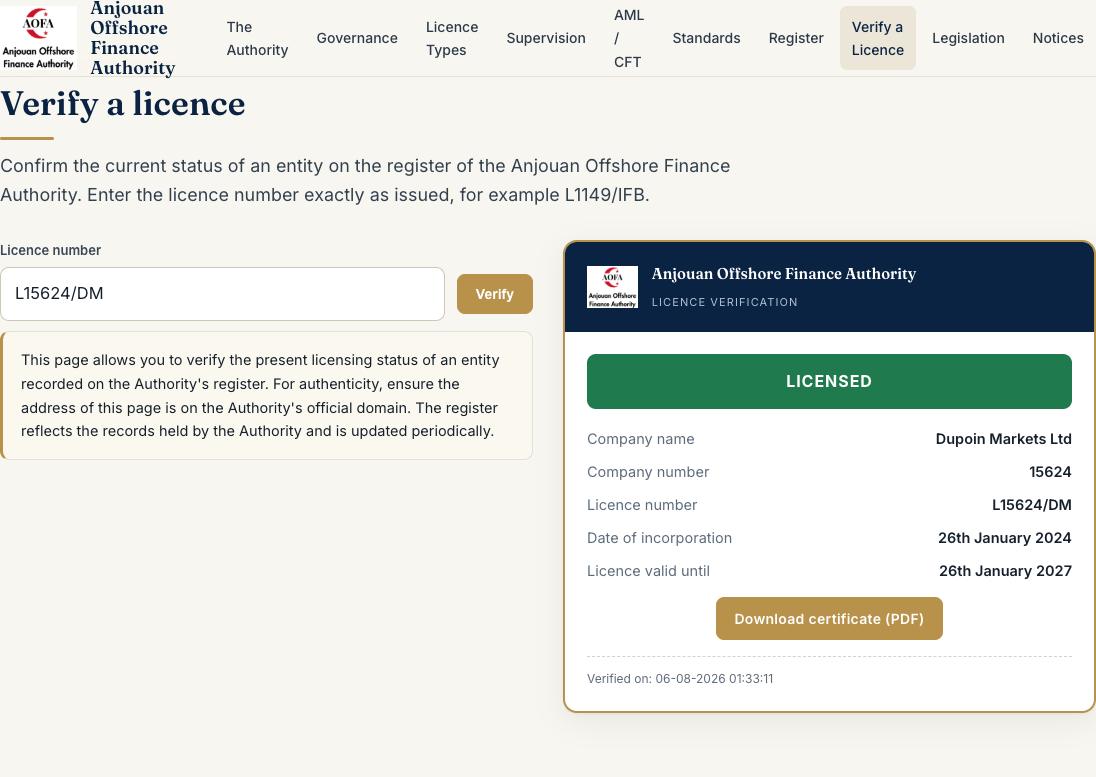Go to Notices in the navigation
This screenshot has height=777, width=1096.
tap(1058, 38)
